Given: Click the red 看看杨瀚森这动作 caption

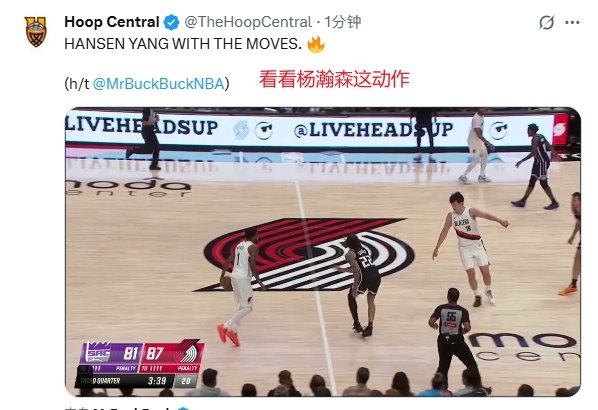Looking at the screenshot, I should (334, 79).
